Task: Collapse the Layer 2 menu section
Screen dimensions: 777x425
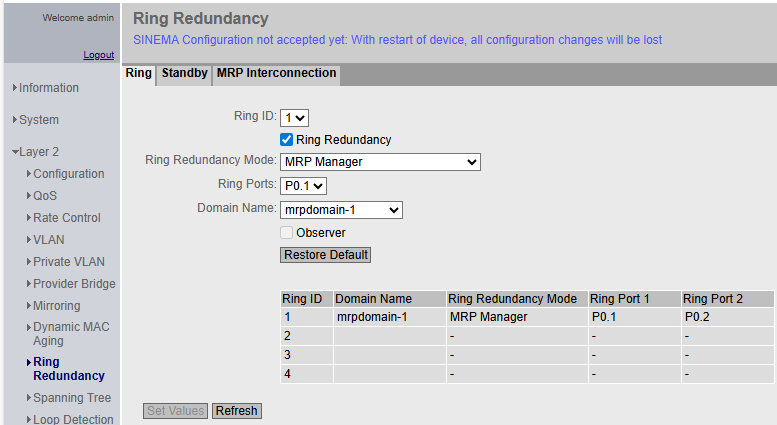Action: (38, 152)
